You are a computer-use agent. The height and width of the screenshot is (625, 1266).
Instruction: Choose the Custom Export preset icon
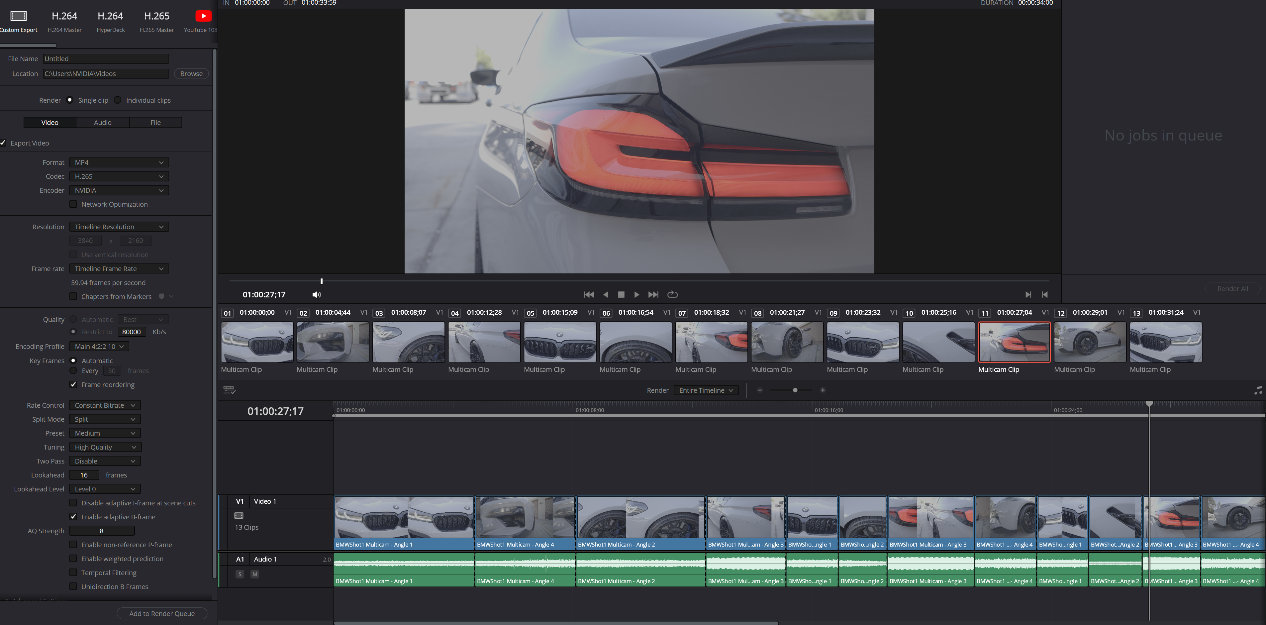pos(18,16)
